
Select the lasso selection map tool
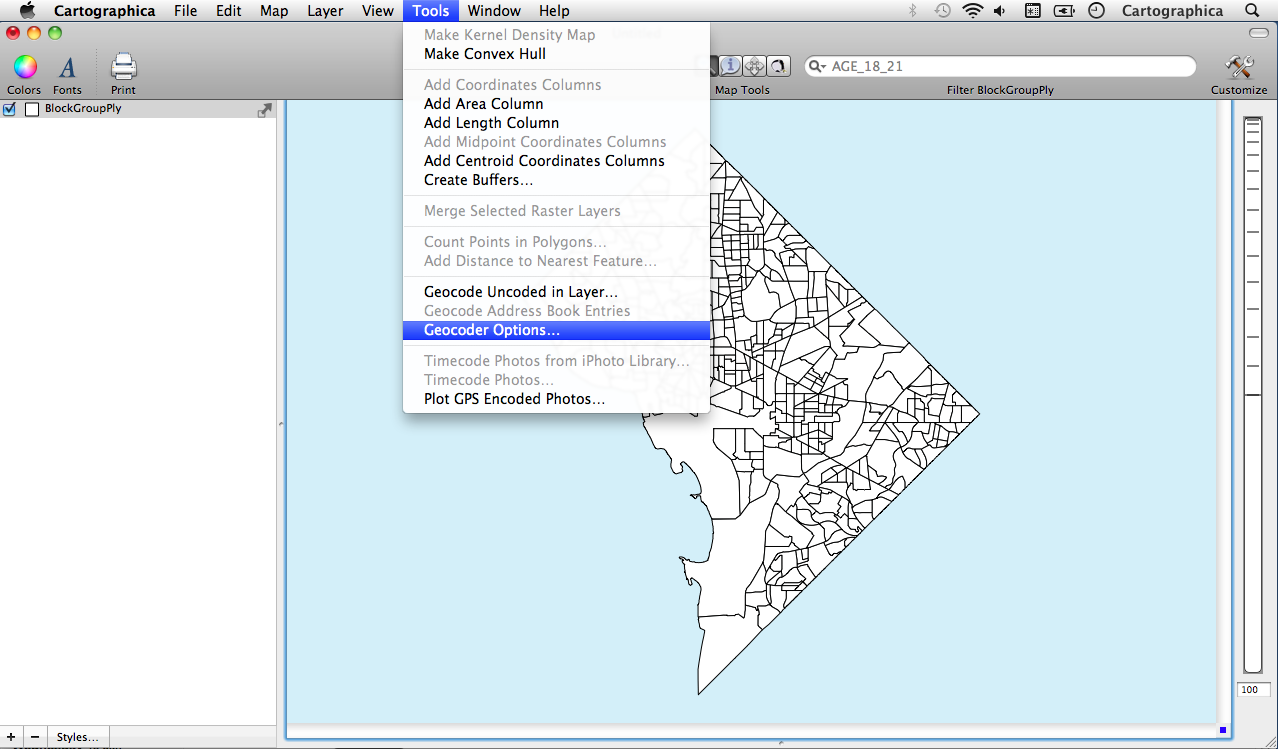(x=778, y=66)
